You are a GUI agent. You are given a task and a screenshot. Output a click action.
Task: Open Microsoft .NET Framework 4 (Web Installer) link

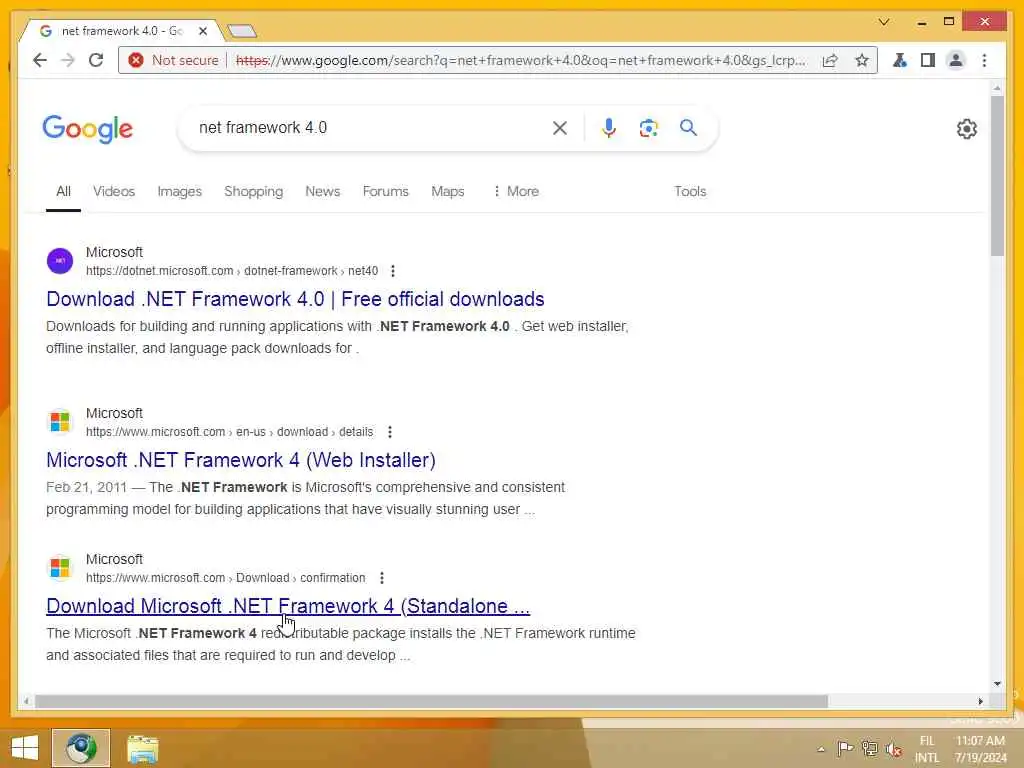tap(241, 460)
